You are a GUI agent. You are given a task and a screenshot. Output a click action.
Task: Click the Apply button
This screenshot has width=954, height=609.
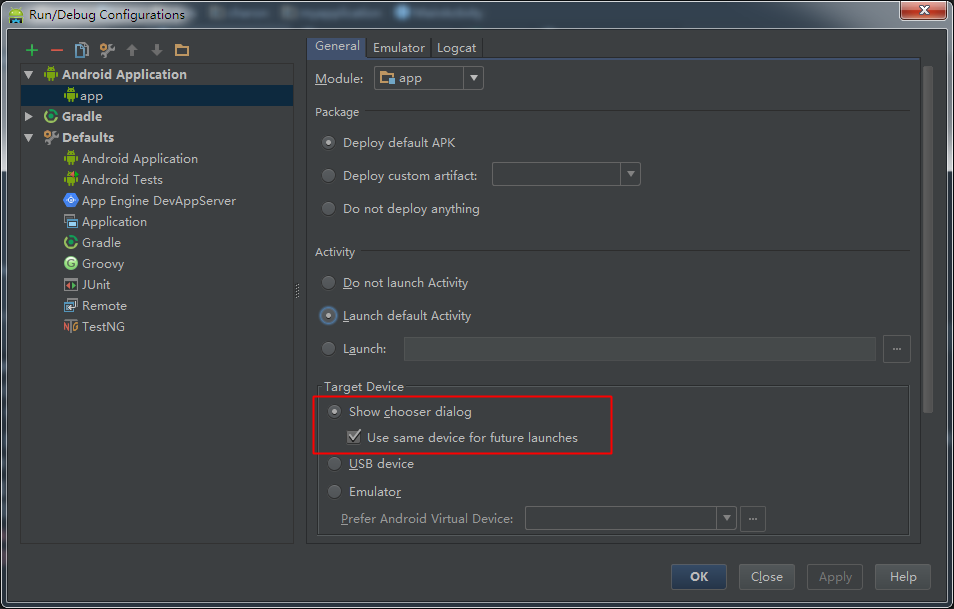click(x=835, y=577)
